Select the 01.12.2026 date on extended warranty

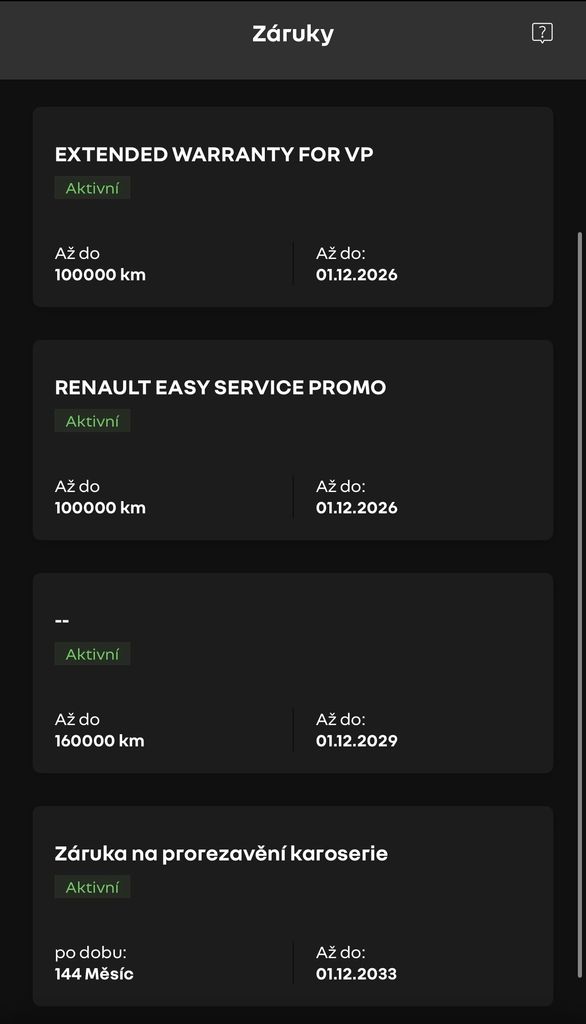click(x=355, y=274)
